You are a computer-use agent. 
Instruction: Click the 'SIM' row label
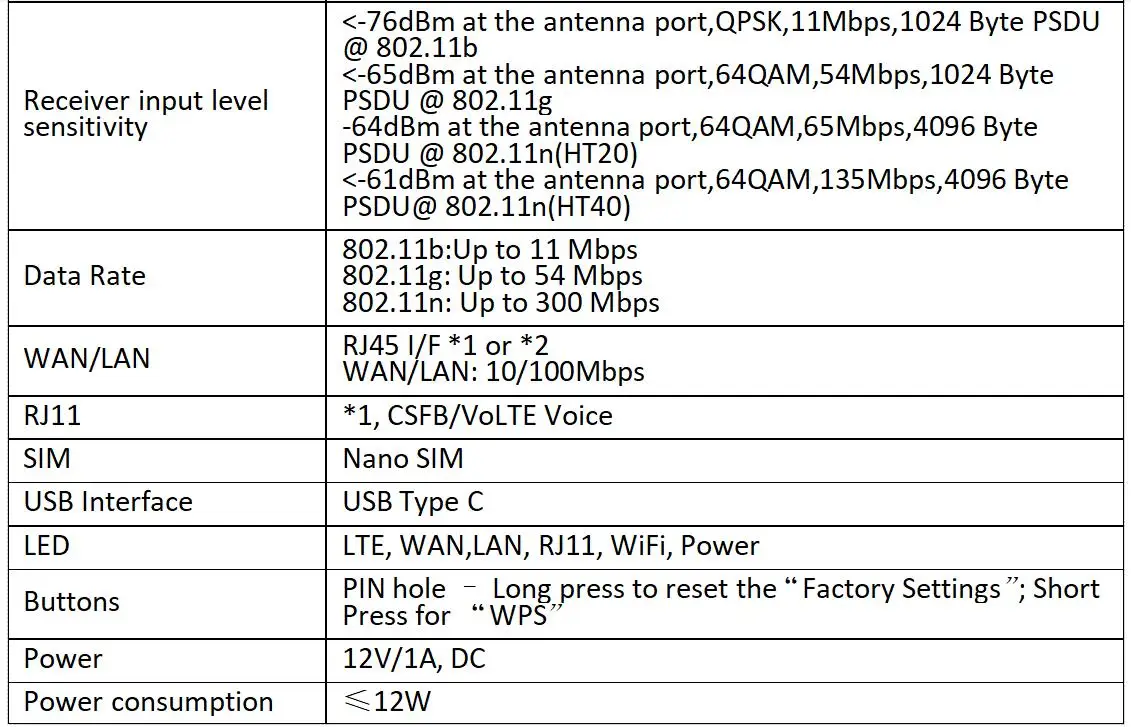point(47,458)
